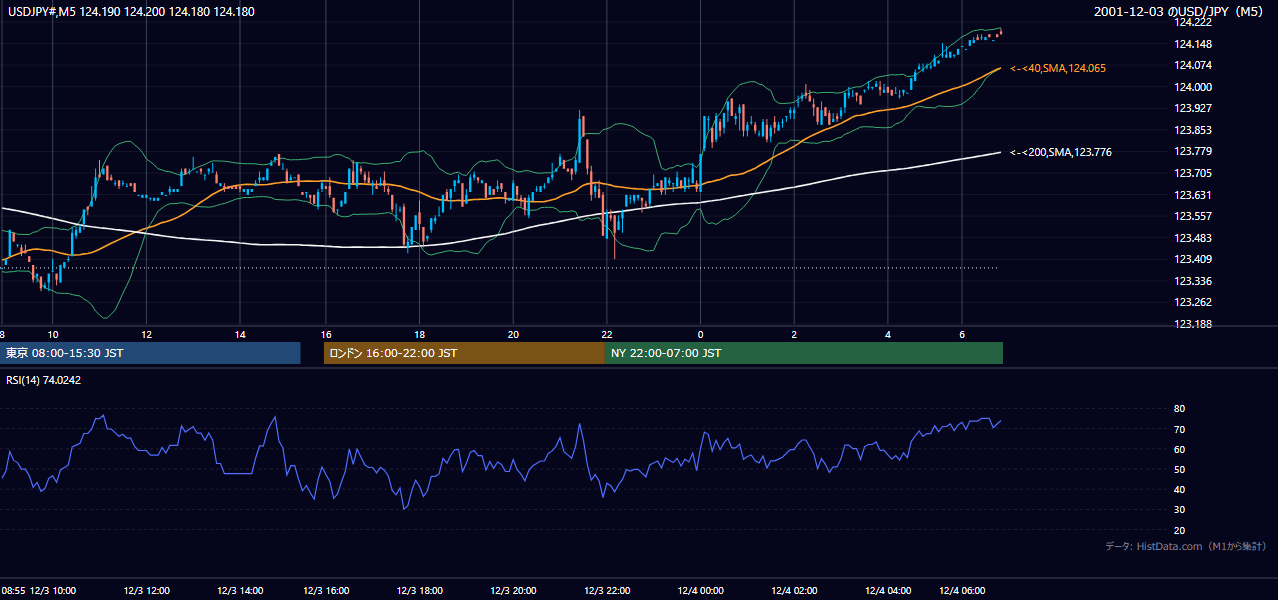Click the 12/3 18:00 time axis label
The width and height of the screenshot is (1278, 600).
coord(420,590)
